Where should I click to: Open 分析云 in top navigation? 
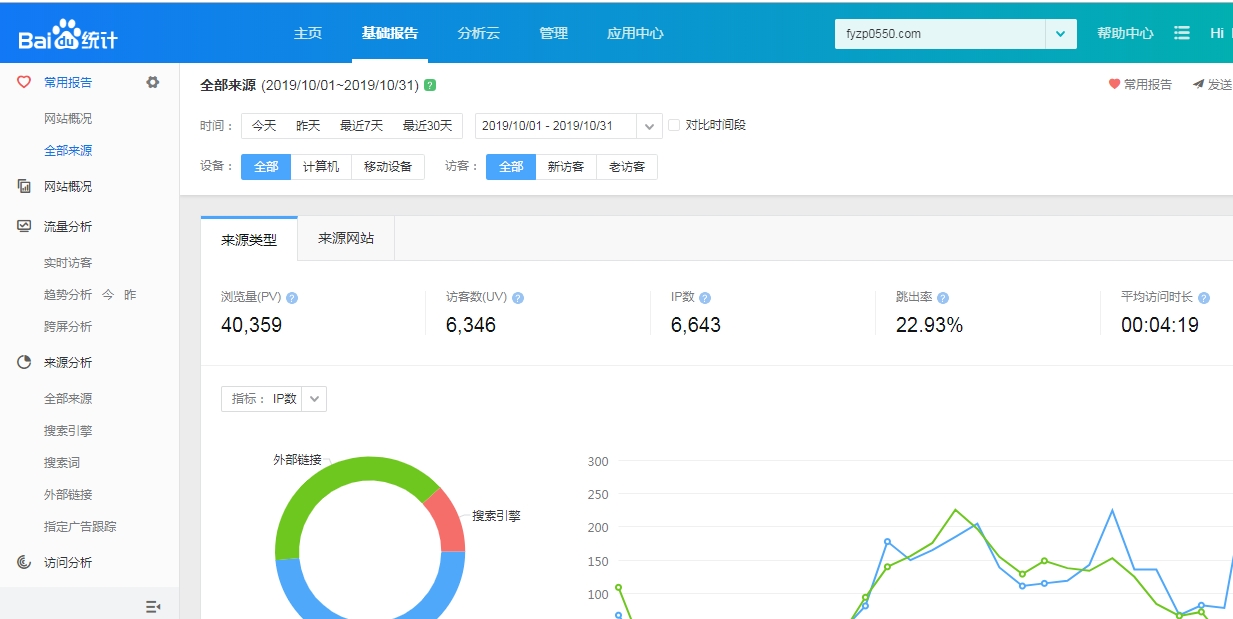click(x=478, y=33)
